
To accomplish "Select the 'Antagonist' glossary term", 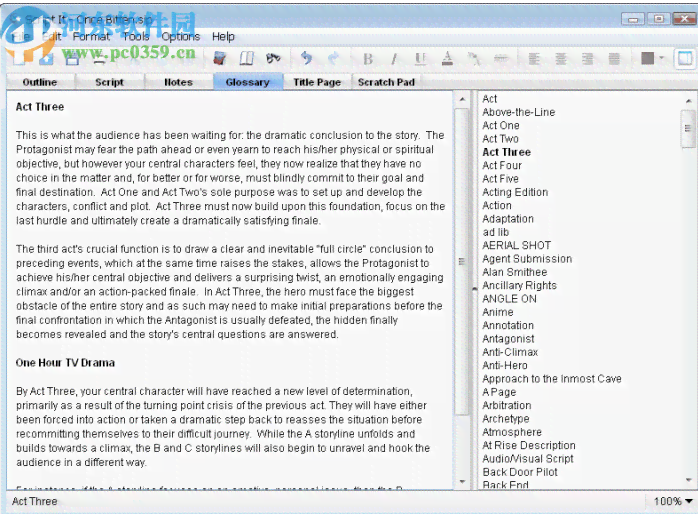I will click(x=508, y=339).
